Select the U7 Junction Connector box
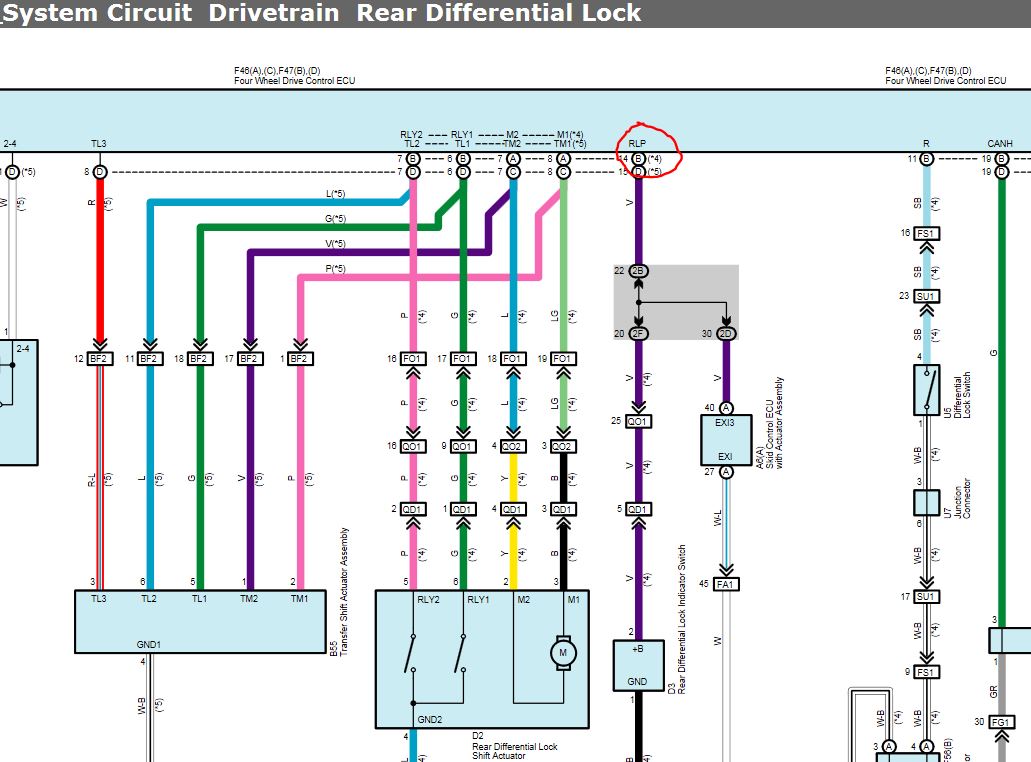The width and height of the screenshot is (1031, 762). tap(926, 503)
